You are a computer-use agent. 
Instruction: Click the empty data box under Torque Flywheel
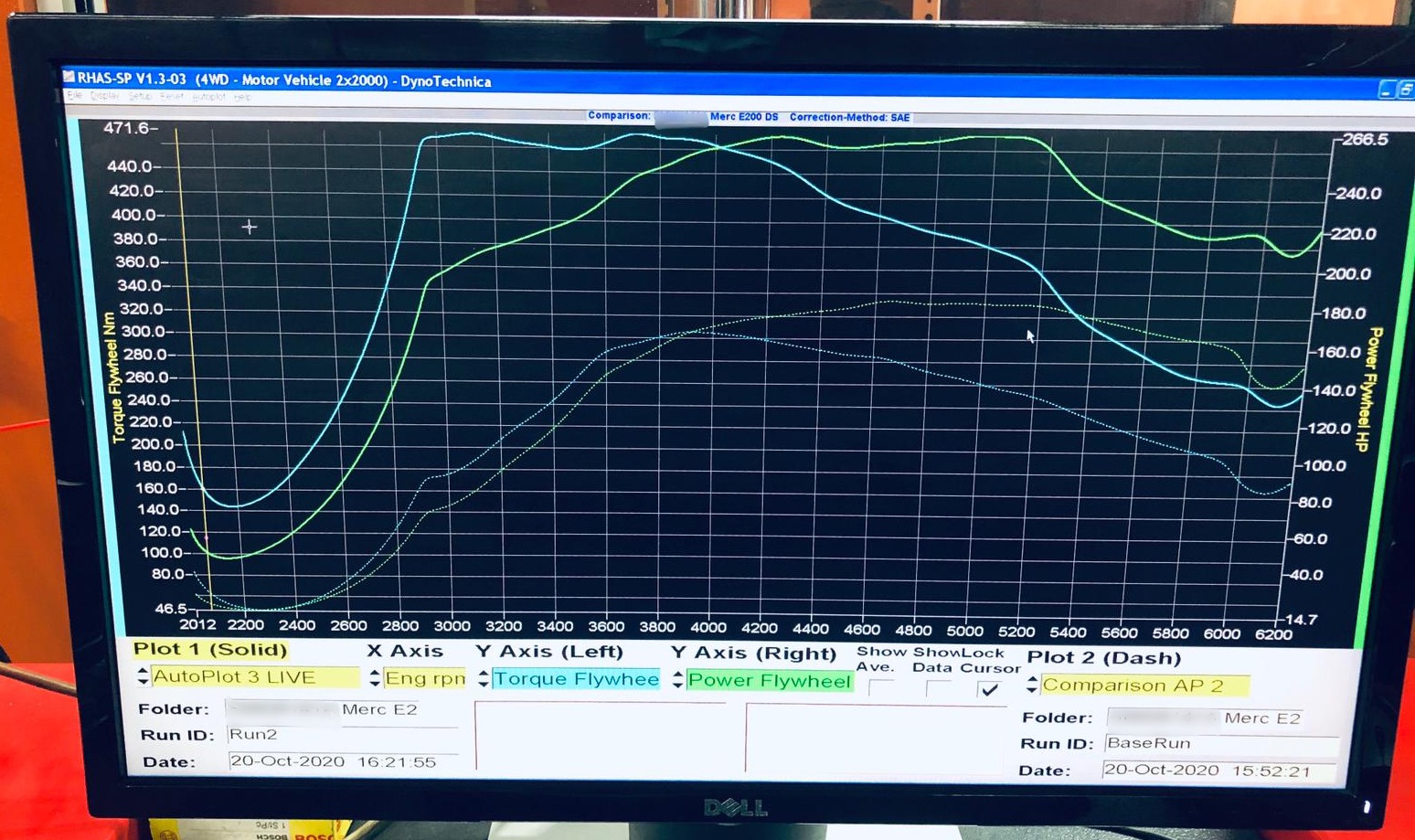point(601,737)
